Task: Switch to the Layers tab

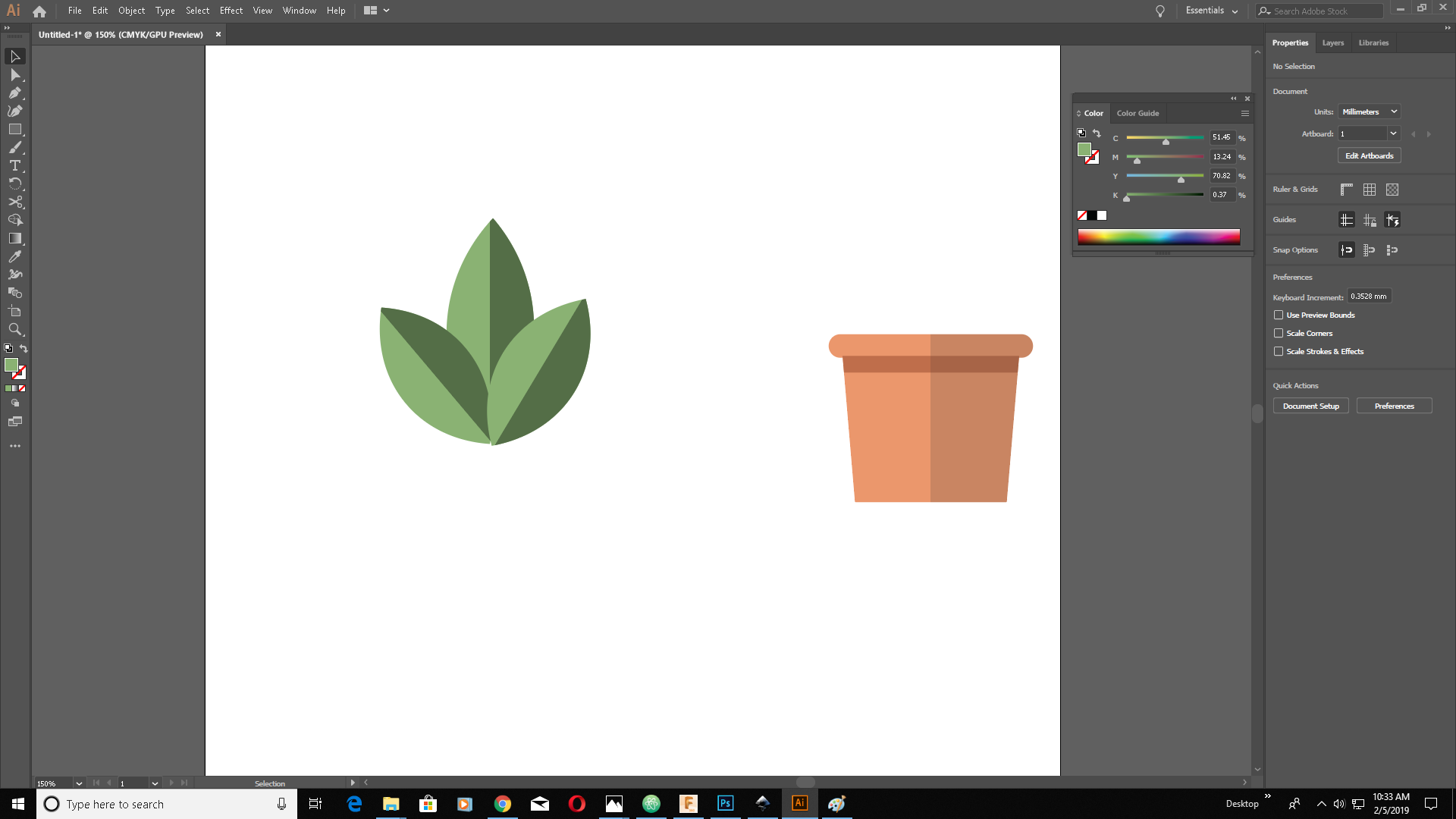Action: coord(1332,43)
